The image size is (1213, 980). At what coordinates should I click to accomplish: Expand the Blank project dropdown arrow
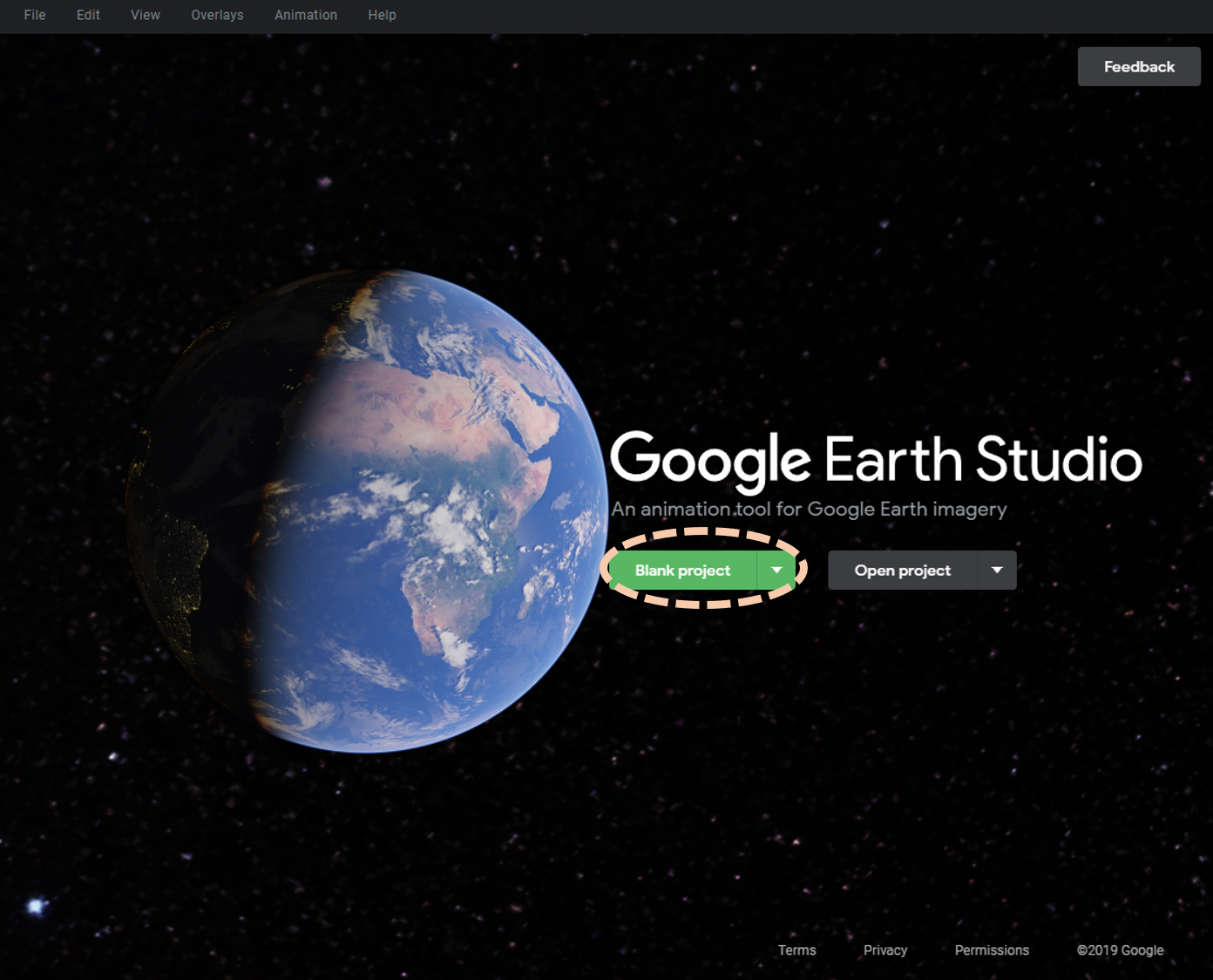point(776,571)
